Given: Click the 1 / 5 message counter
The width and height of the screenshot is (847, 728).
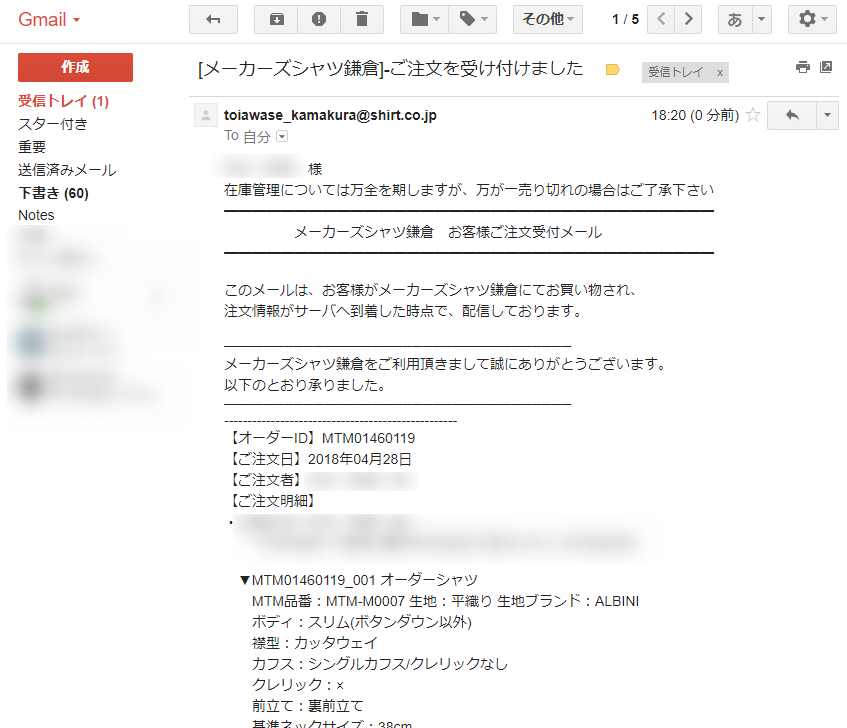Looking at the screenshot, I should (x=625, y=19).
